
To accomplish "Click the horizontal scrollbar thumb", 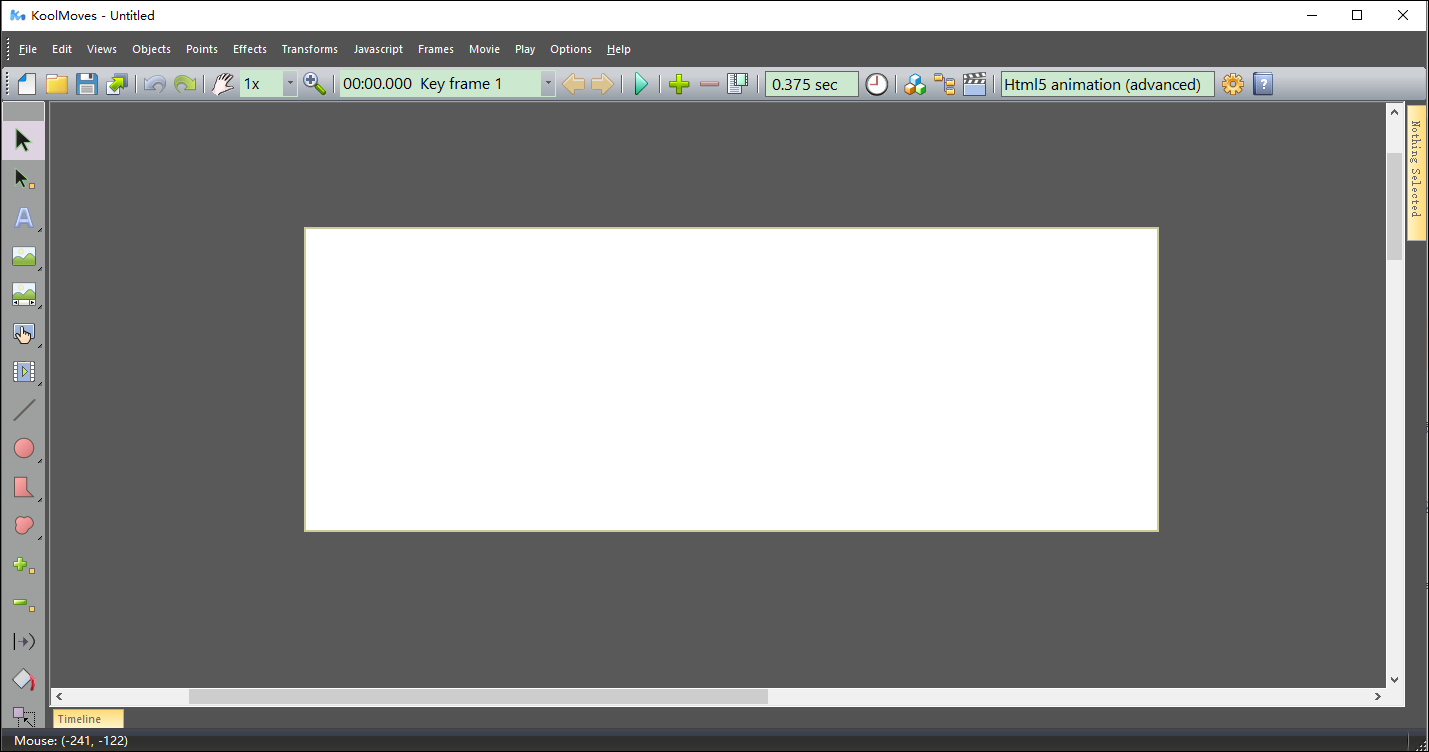I will coord(478,696).
